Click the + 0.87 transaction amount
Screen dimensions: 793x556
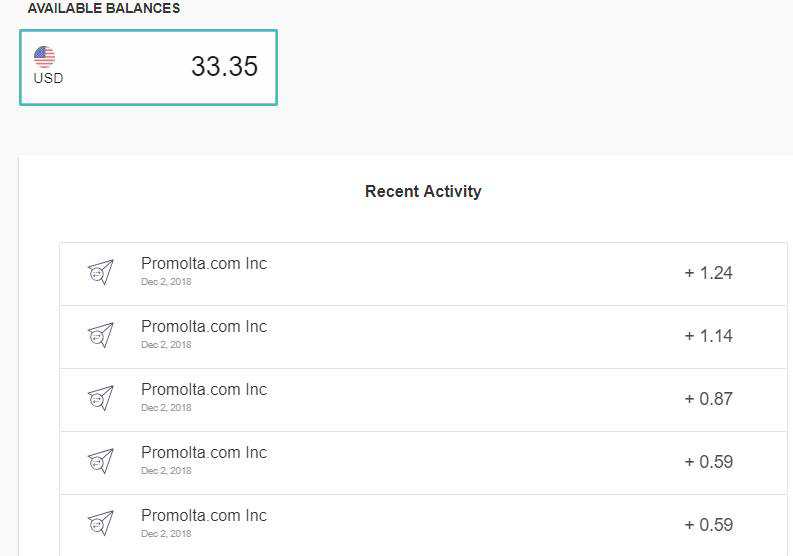[708, 399]
